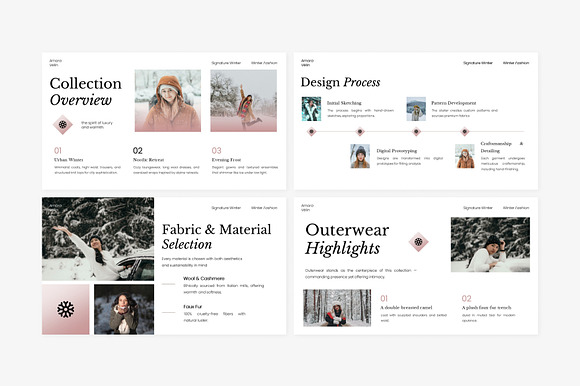Click the 'Design Process' title
The height and width of the screenshot is (386, 580).
pos(340,82)
